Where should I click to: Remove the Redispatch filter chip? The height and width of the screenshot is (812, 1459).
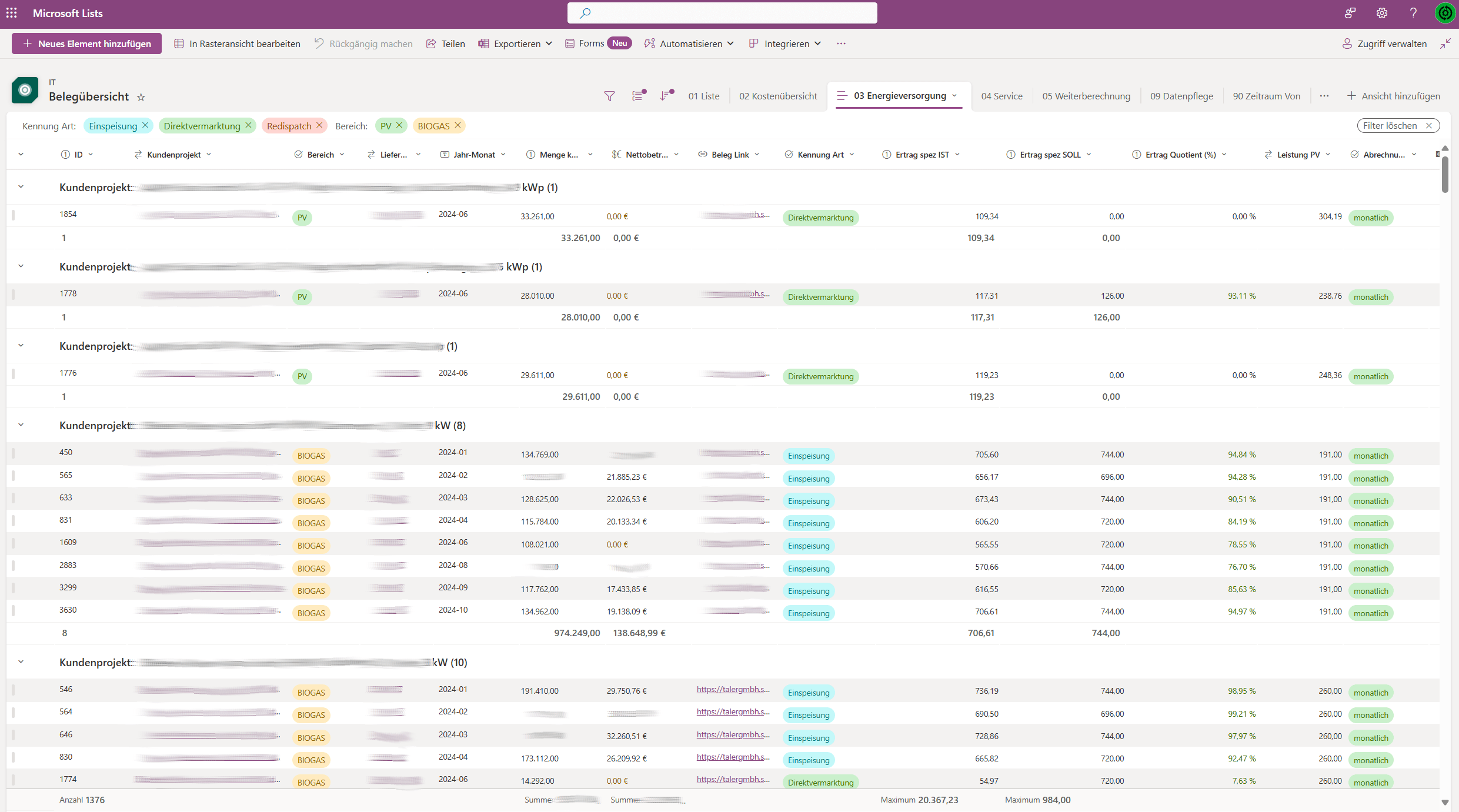tap(319, 125)
